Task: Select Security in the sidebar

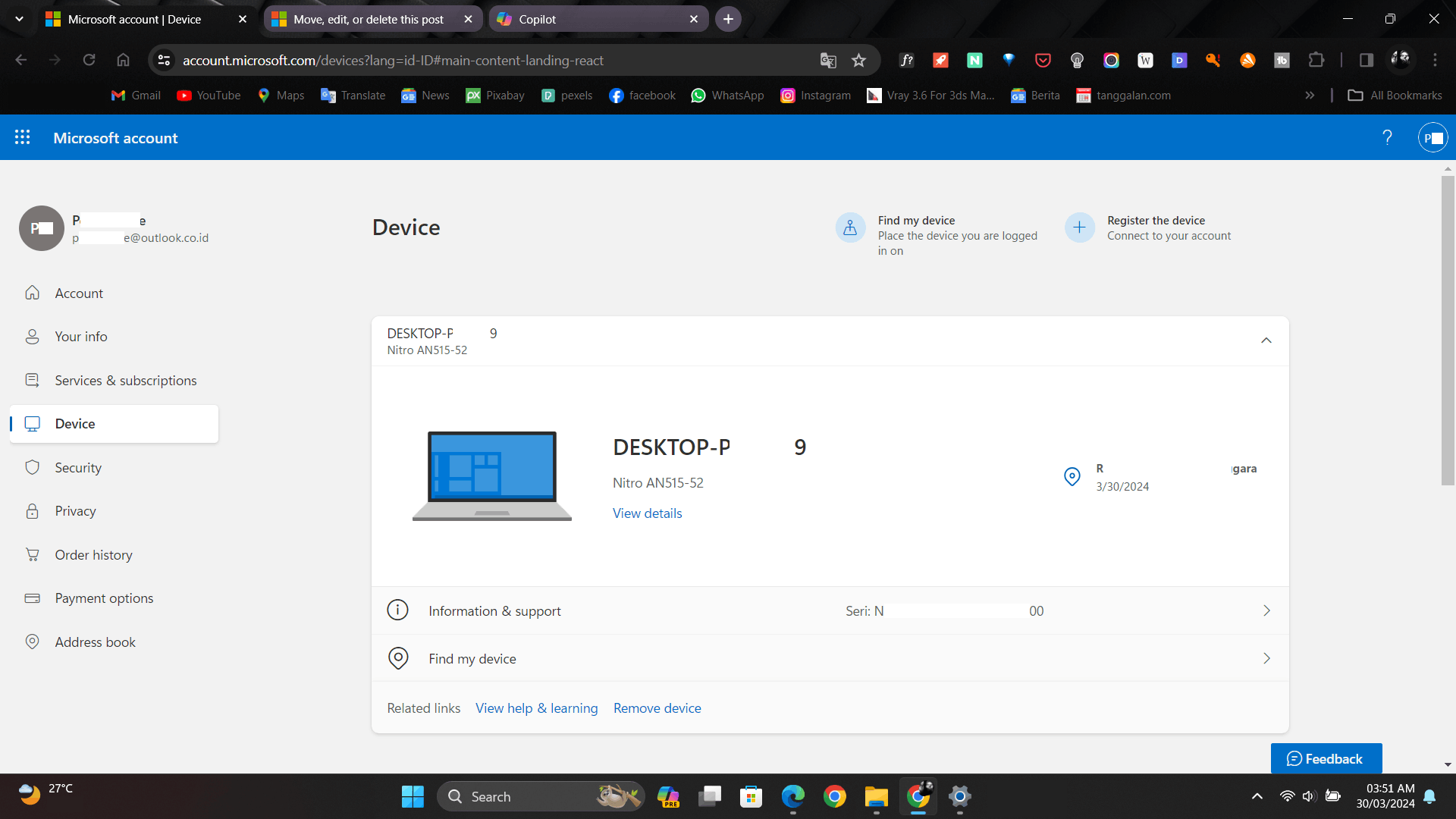Action: (77, 467)
